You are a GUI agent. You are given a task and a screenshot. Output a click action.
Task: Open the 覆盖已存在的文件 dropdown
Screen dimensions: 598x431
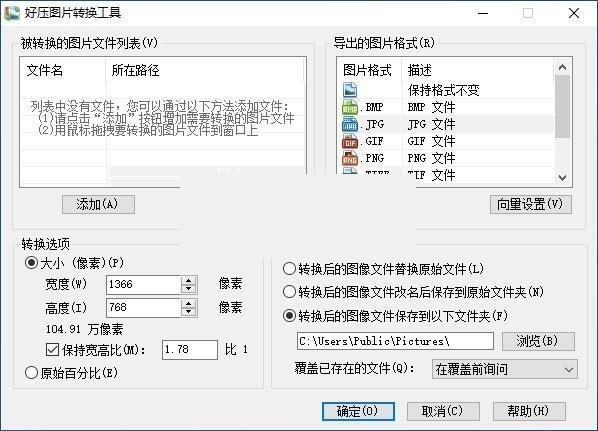click(x=505, y=369)
